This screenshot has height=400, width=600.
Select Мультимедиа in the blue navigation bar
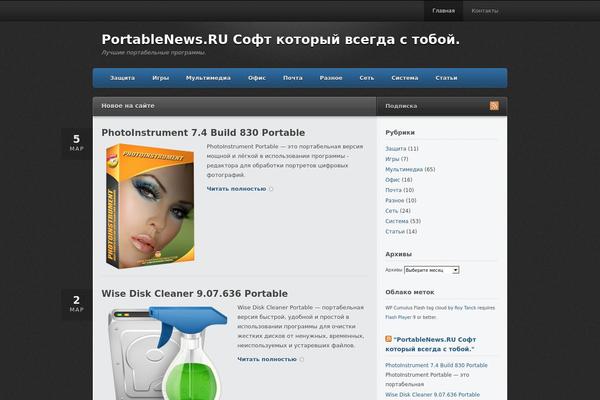(x=208, y=78)
